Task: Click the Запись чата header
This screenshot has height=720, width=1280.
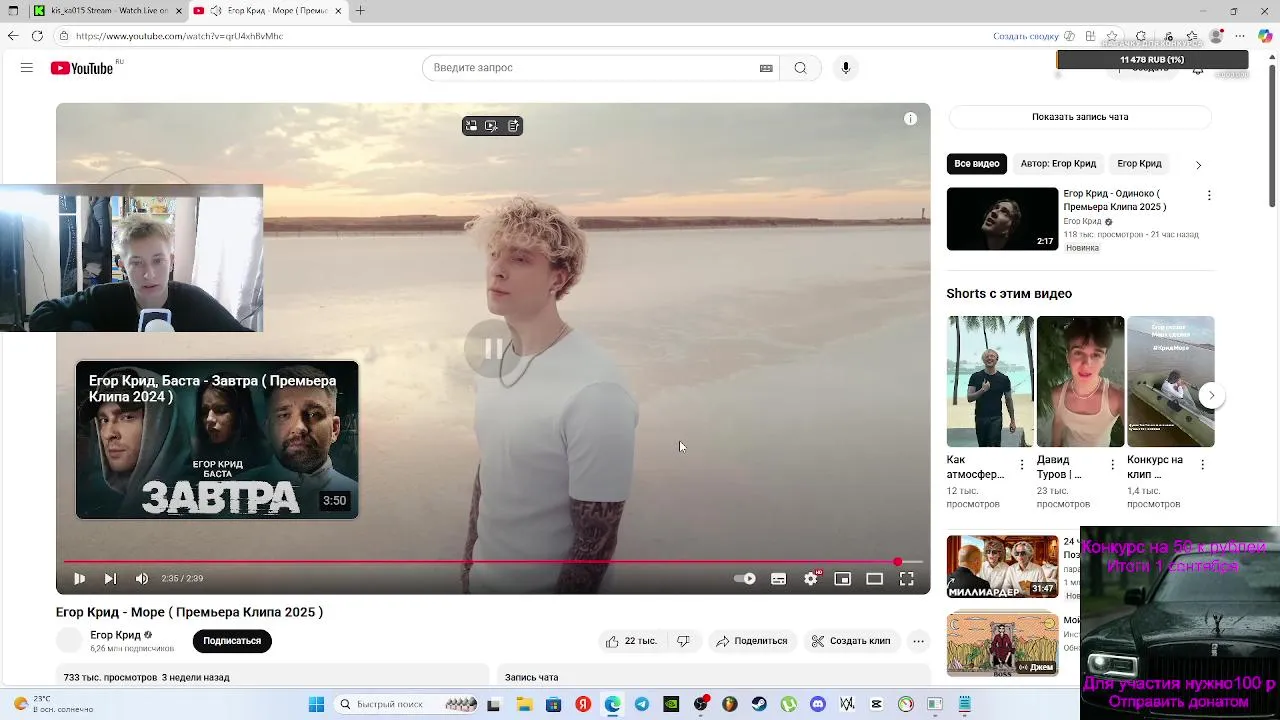Action: tap(532, 677)
